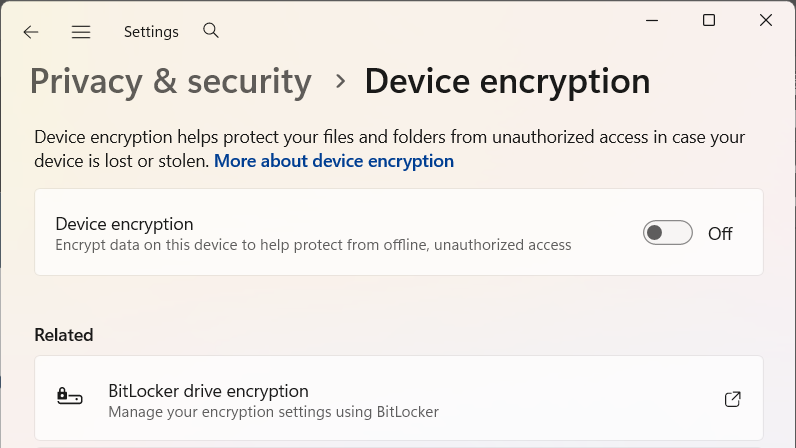The width and height of the screenshot is (796, 448).
Task: Click "Encrypt data on this device" description
Action: pyautogui.click(x=313, y=245)
